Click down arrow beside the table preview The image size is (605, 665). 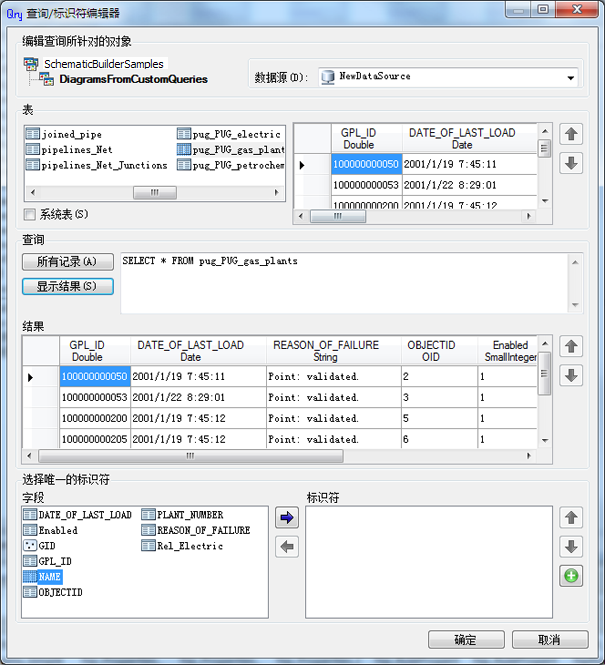[571, 163]
